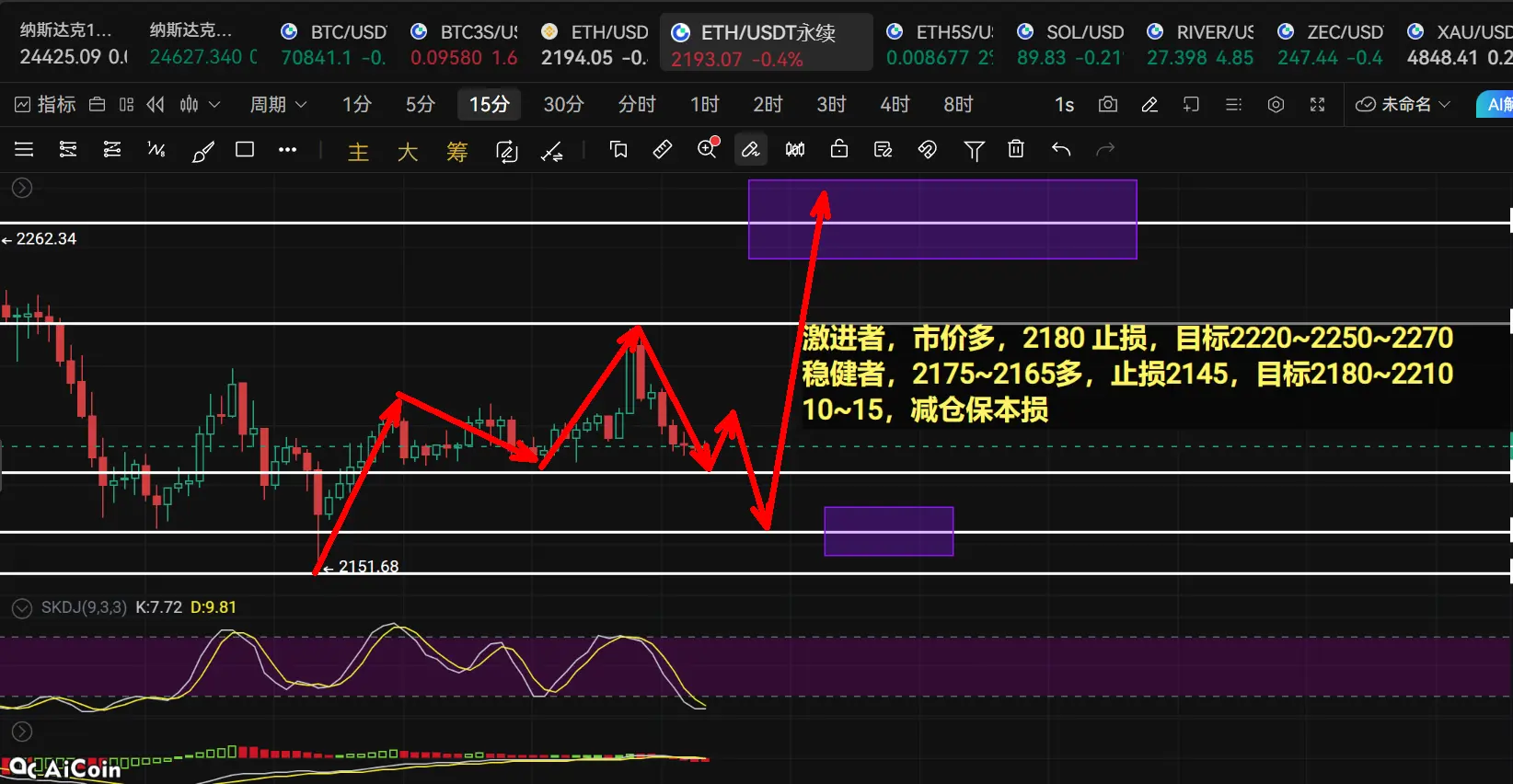Select the segment lines drawing tool
This screenshot has height=784, width=1513.
click(x=112, y=149)
